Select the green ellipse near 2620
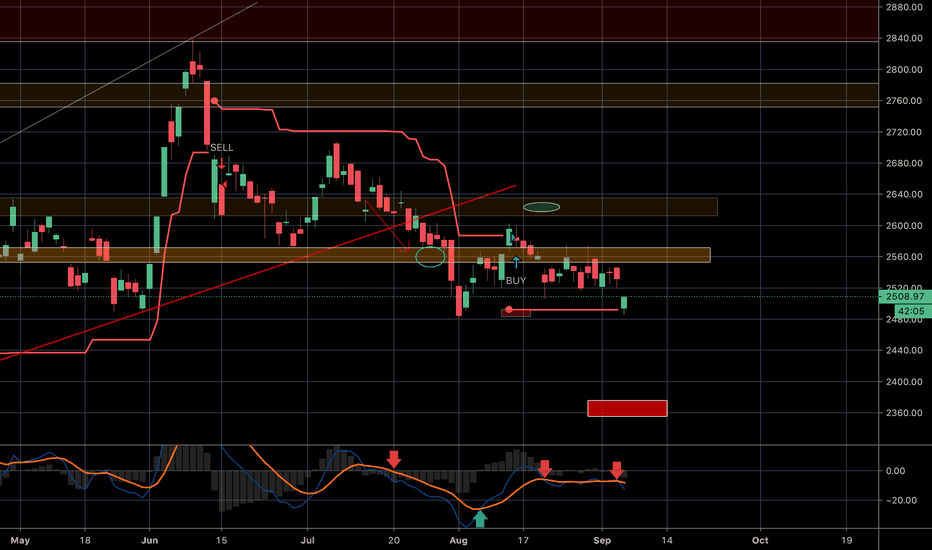 pos(541,207)
